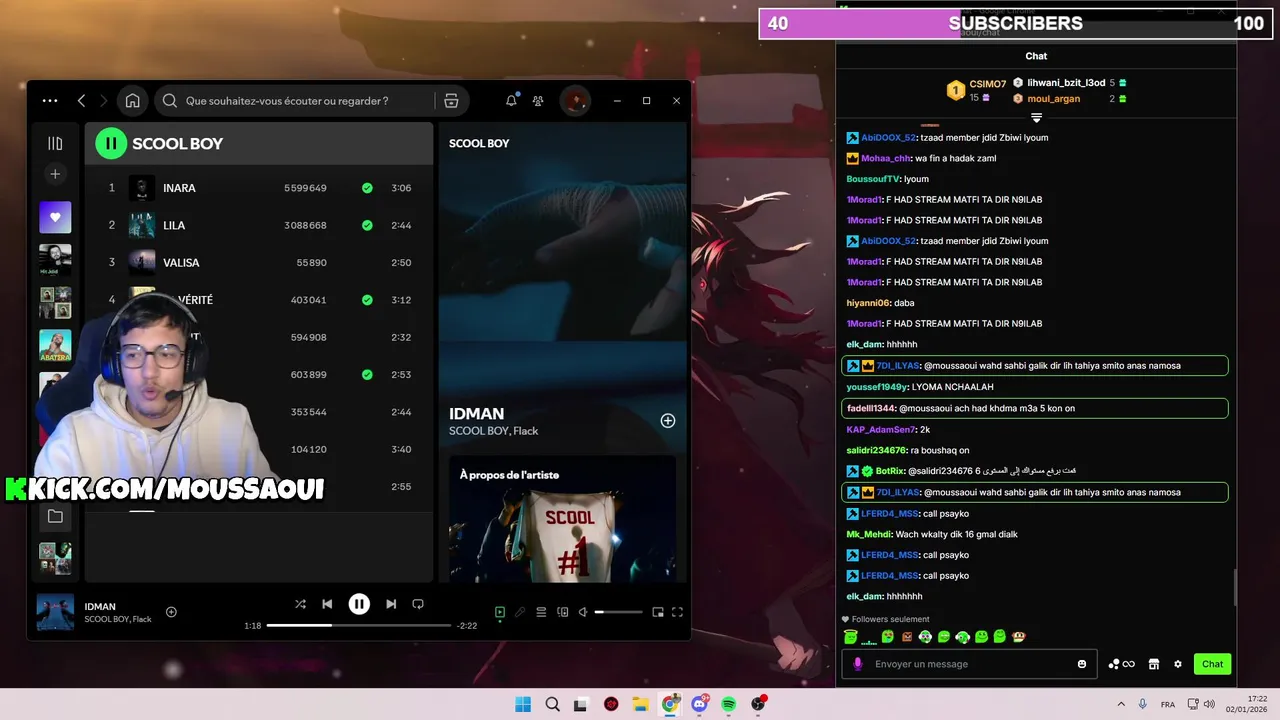Open the About the artist card
The height and width of the screenshot is (720, 1280).
click(563, 518)
